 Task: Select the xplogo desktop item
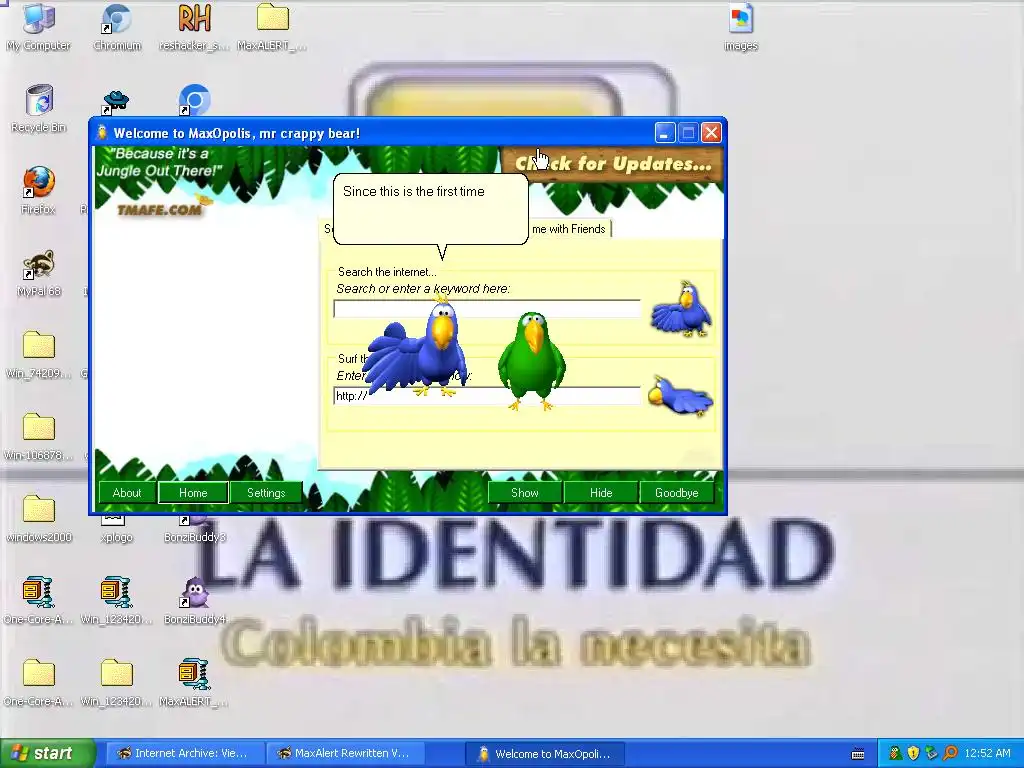pos(116,530)
